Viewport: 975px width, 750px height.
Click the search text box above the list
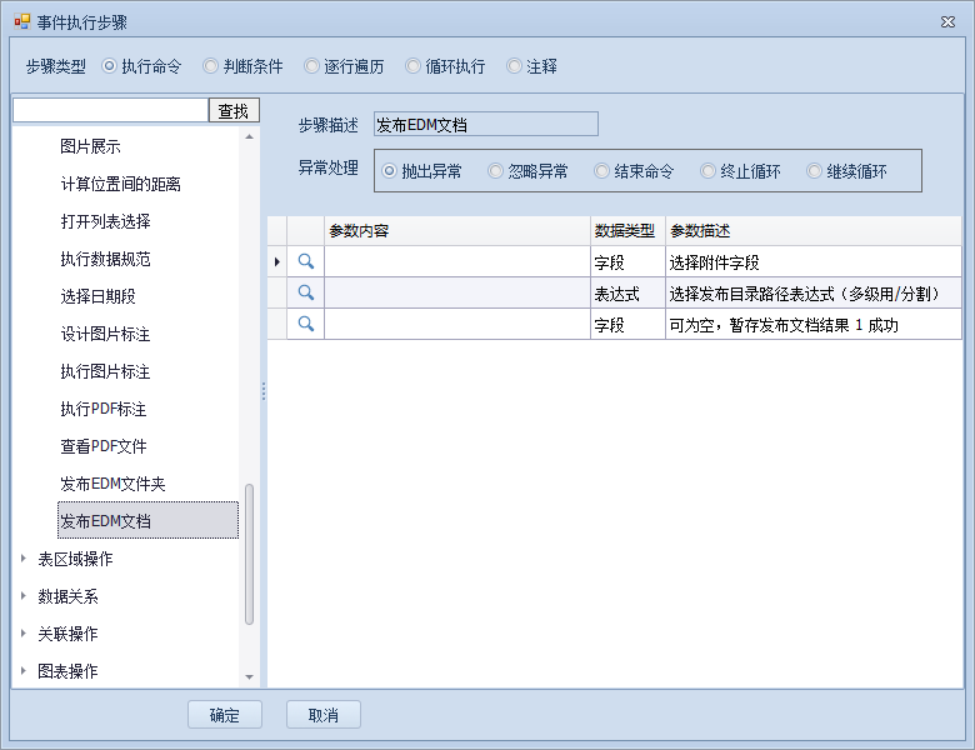110,110
